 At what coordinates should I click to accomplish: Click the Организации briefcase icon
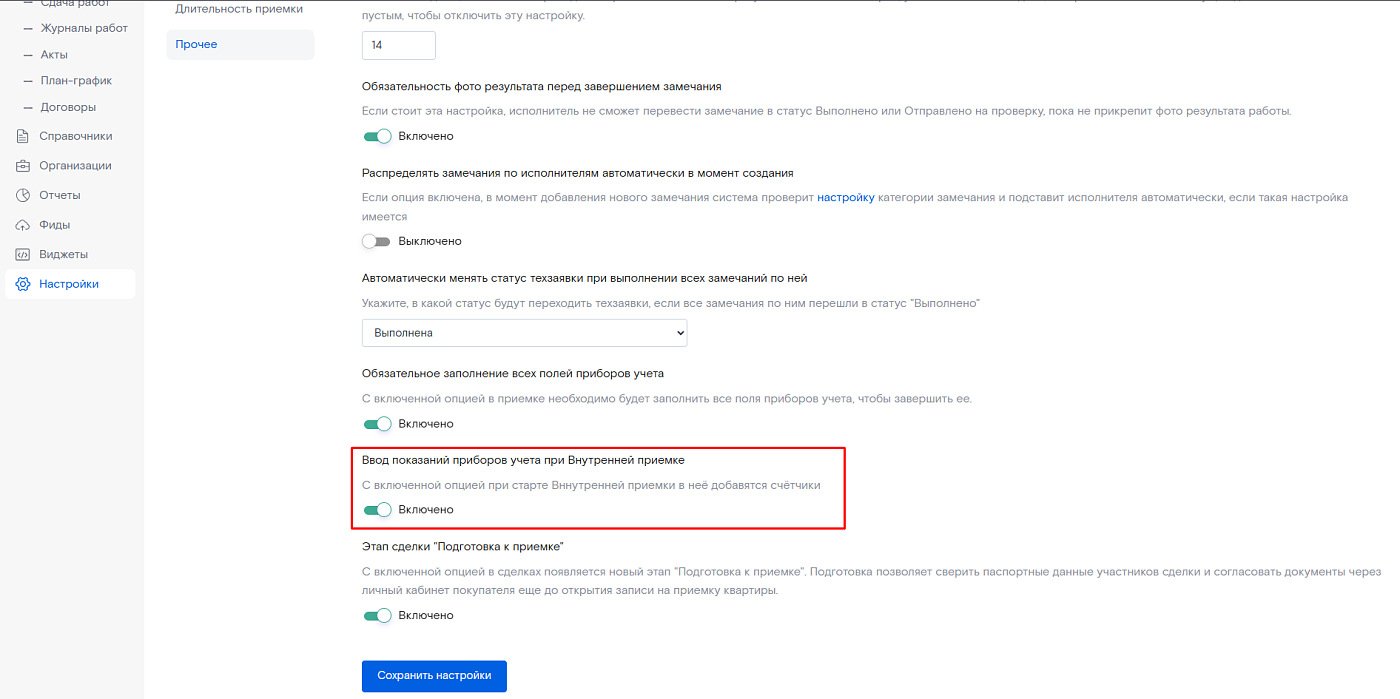[22, 166]
